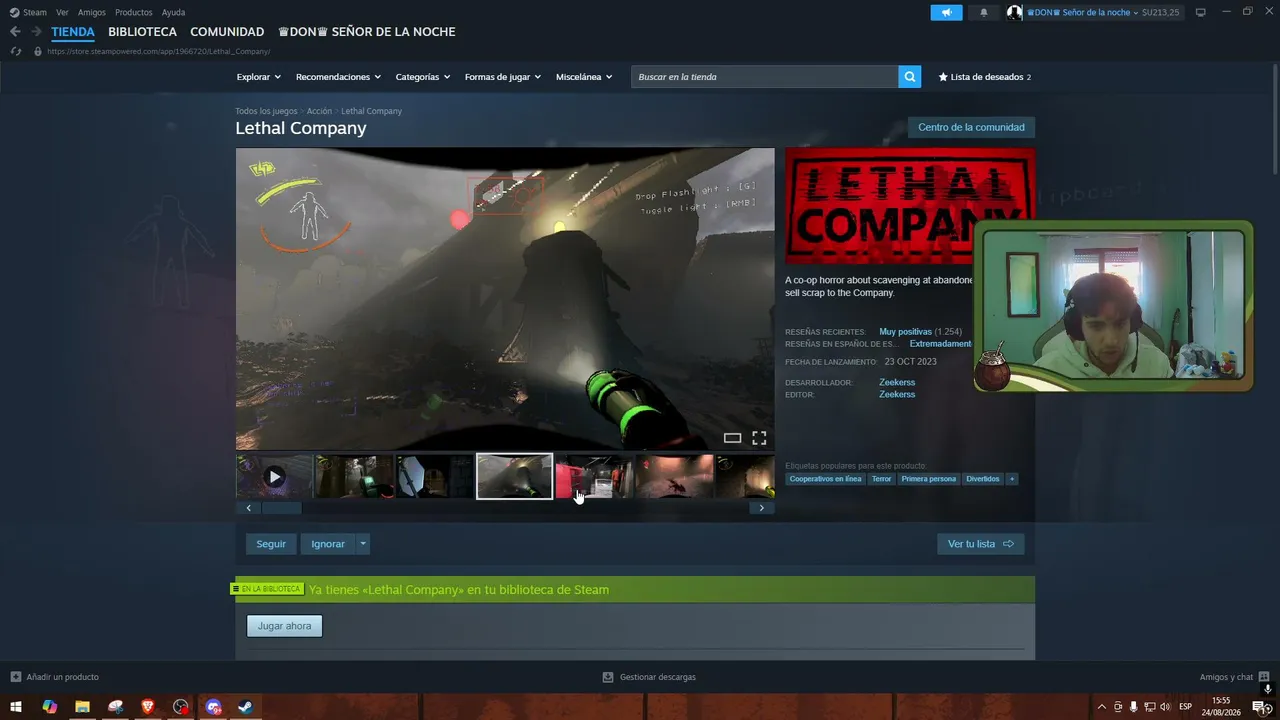Expand the Explorar store menu
1280x720 pixels.
[259, 77]
